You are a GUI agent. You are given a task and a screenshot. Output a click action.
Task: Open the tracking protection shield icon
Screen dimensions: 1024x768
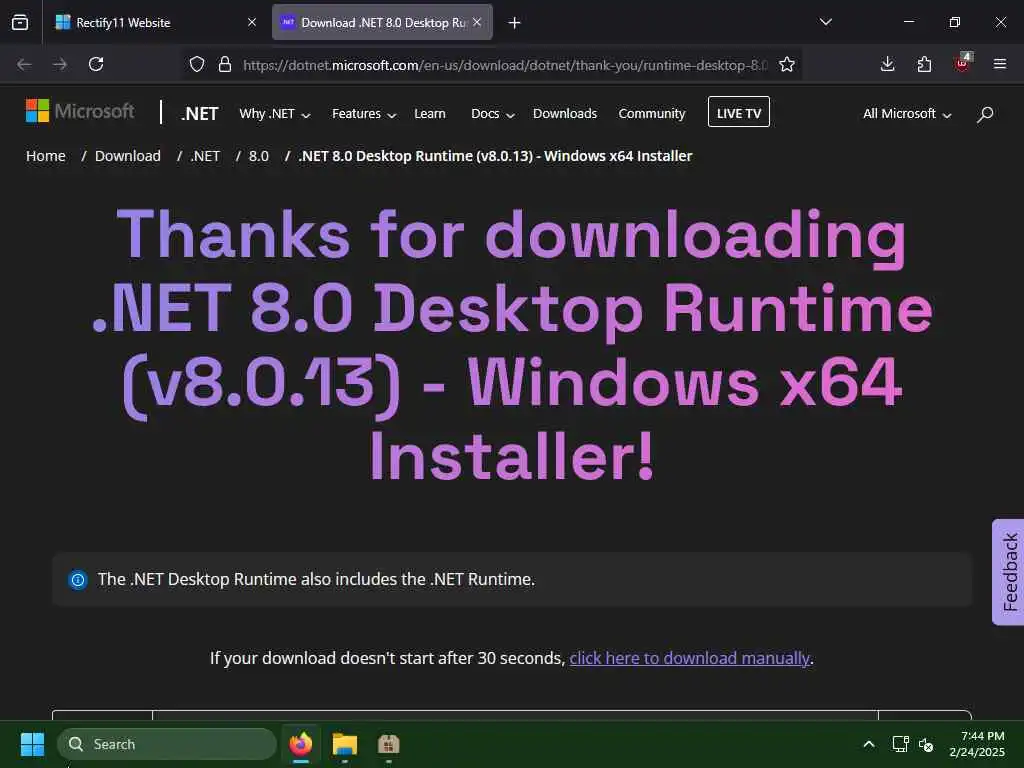pos(197,64)
